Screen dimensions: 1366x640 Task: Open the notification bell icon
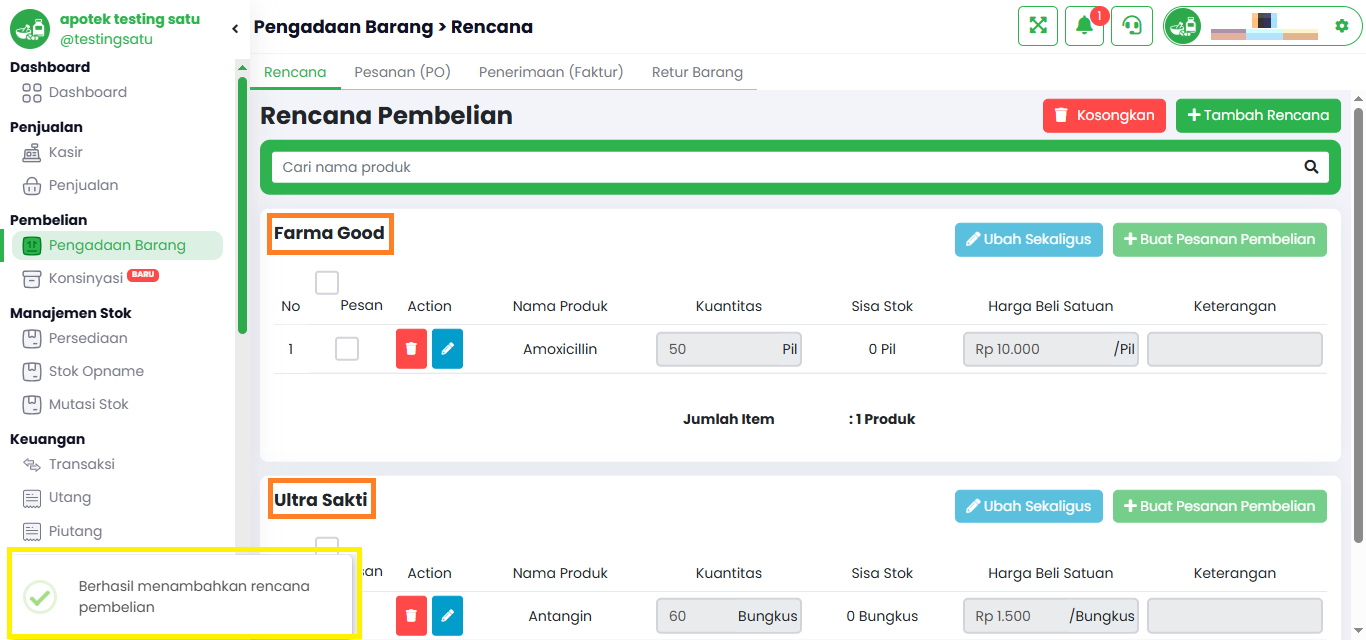tap(1084, 26)
